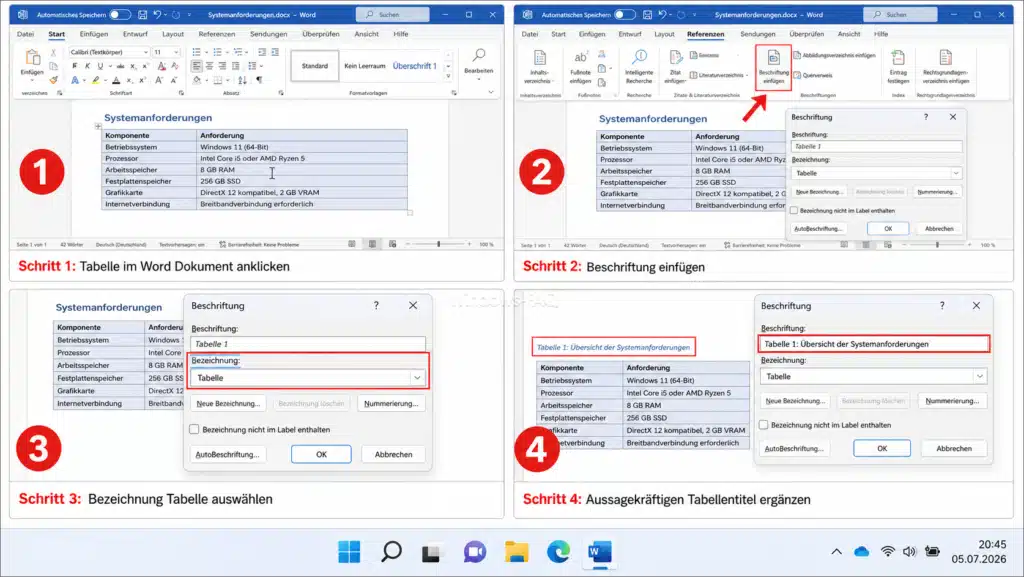1024x577 pixels.
Task: Click the bullet list icon in Absatz
Action: (197, 52)
